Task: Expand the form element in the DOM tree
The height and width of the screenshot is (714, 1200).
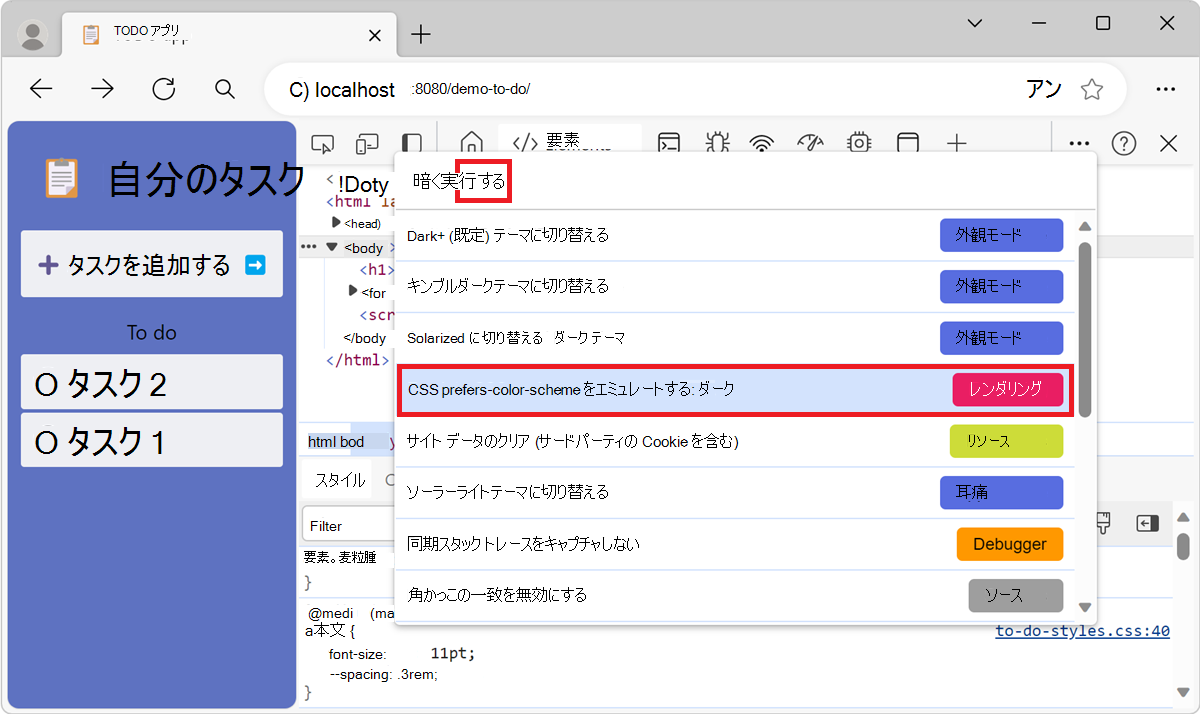Action: [355, 293]
